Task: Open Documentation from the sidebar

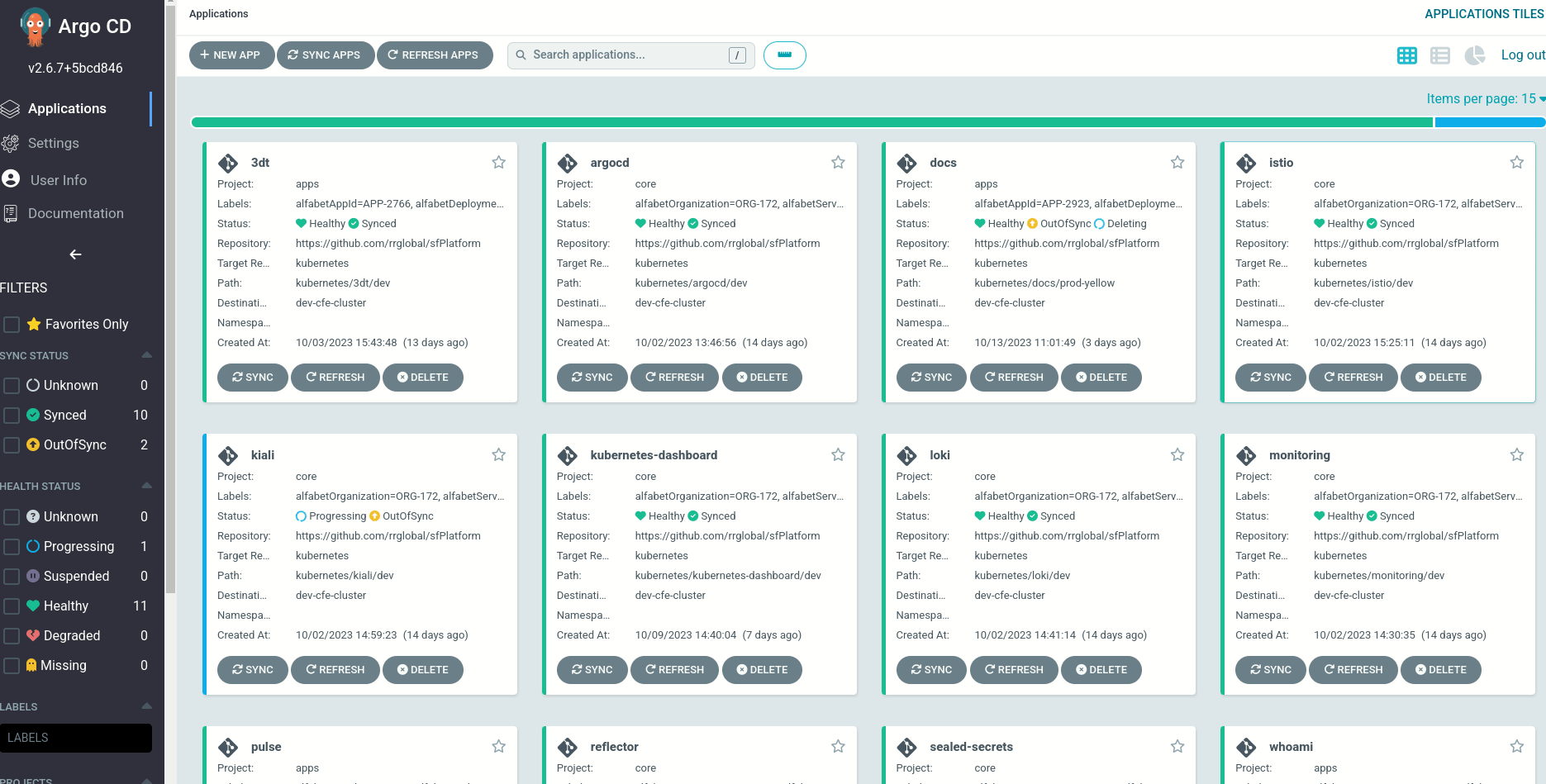Action: click(75, 213)
